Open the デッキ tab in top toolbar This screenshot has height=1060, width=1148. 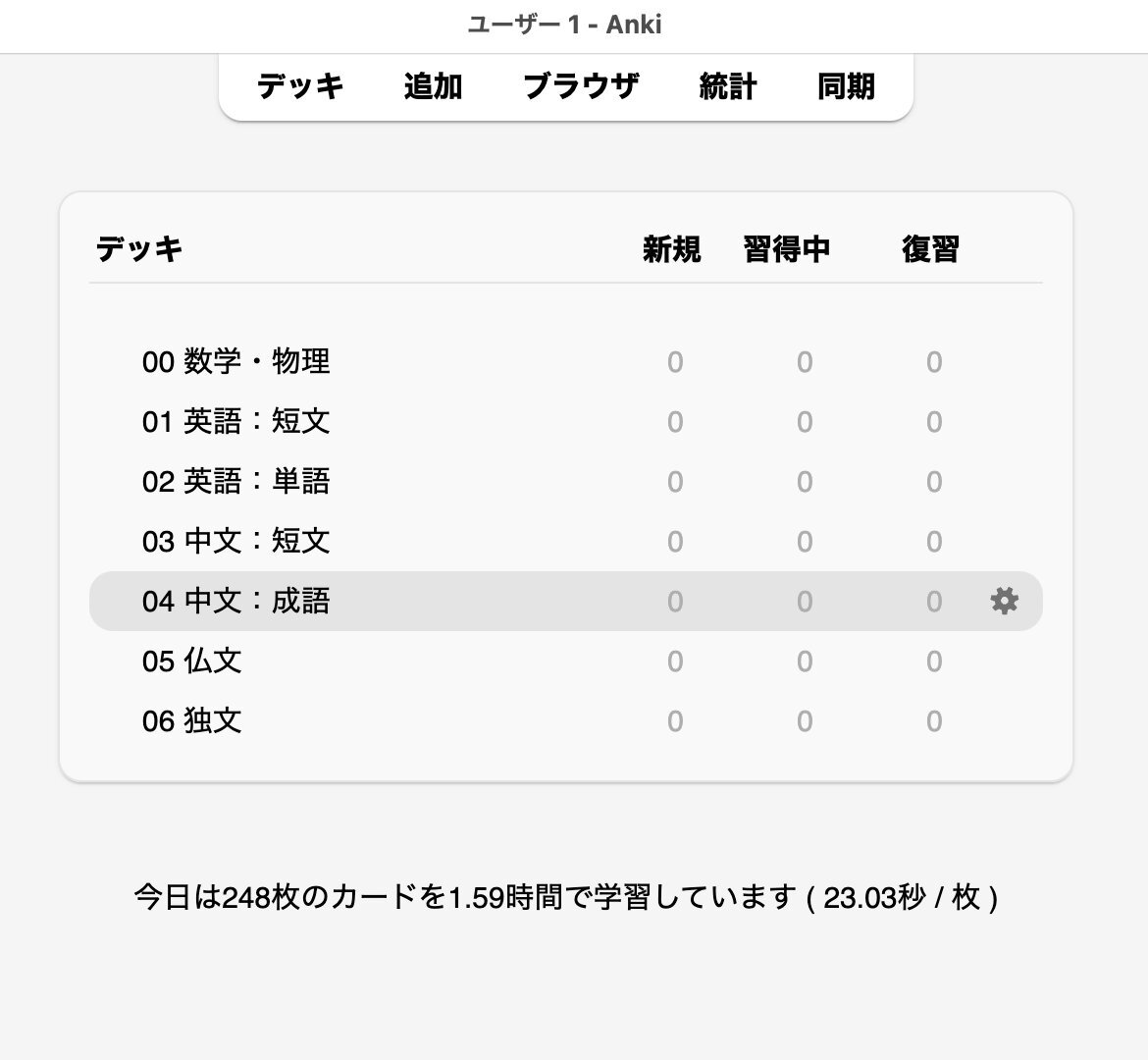coord(300,86)
